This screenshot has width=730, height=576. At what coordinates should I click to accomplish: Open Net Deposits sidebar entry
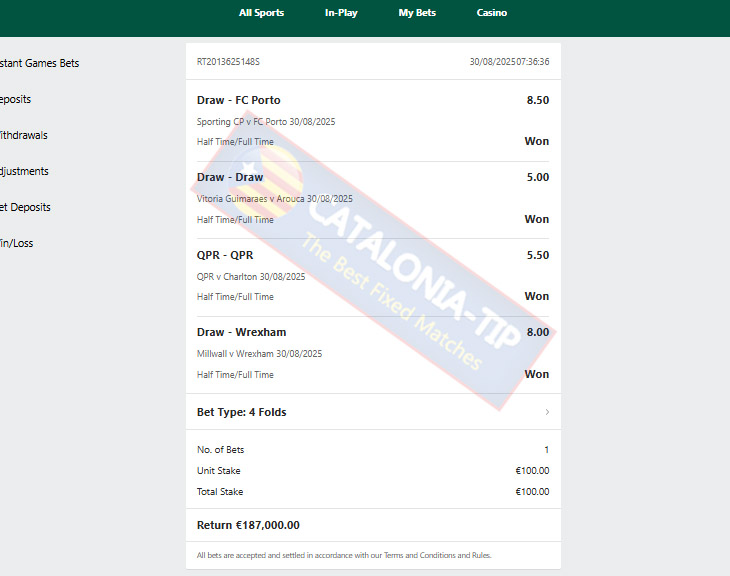(25, 207)
